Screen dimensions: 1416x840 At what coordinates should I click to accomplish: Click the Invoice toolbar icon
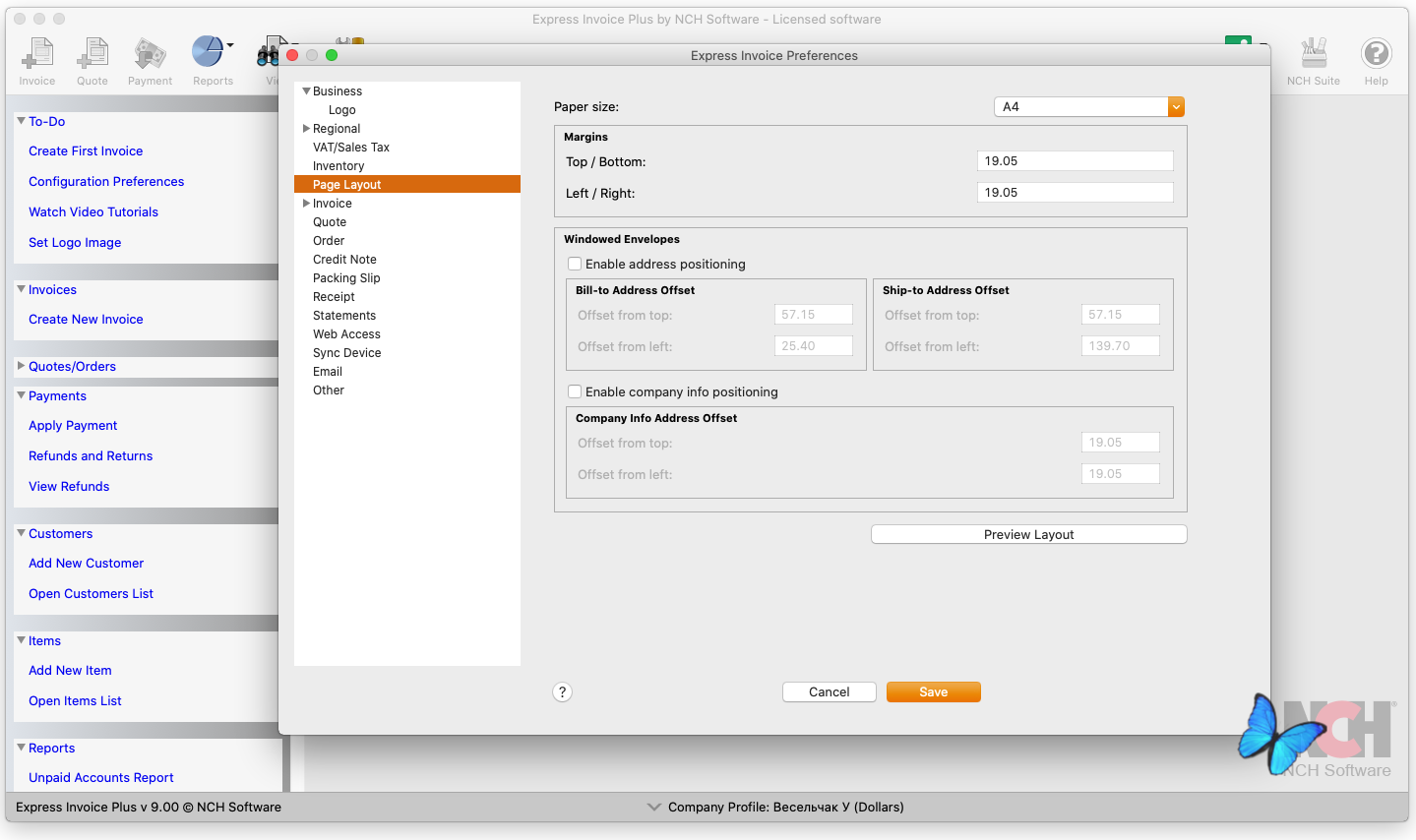point(37,62)
